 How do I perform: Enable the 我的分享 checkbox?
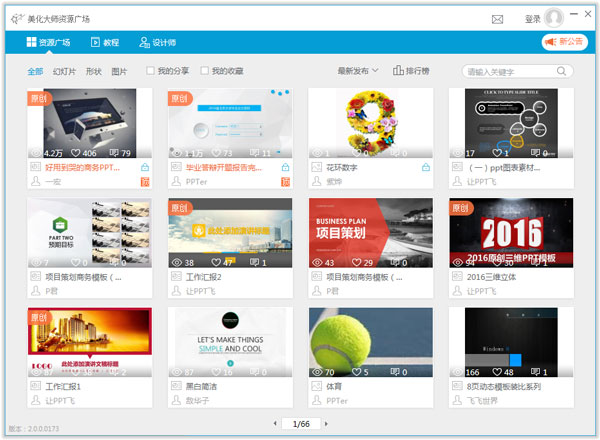151,72
